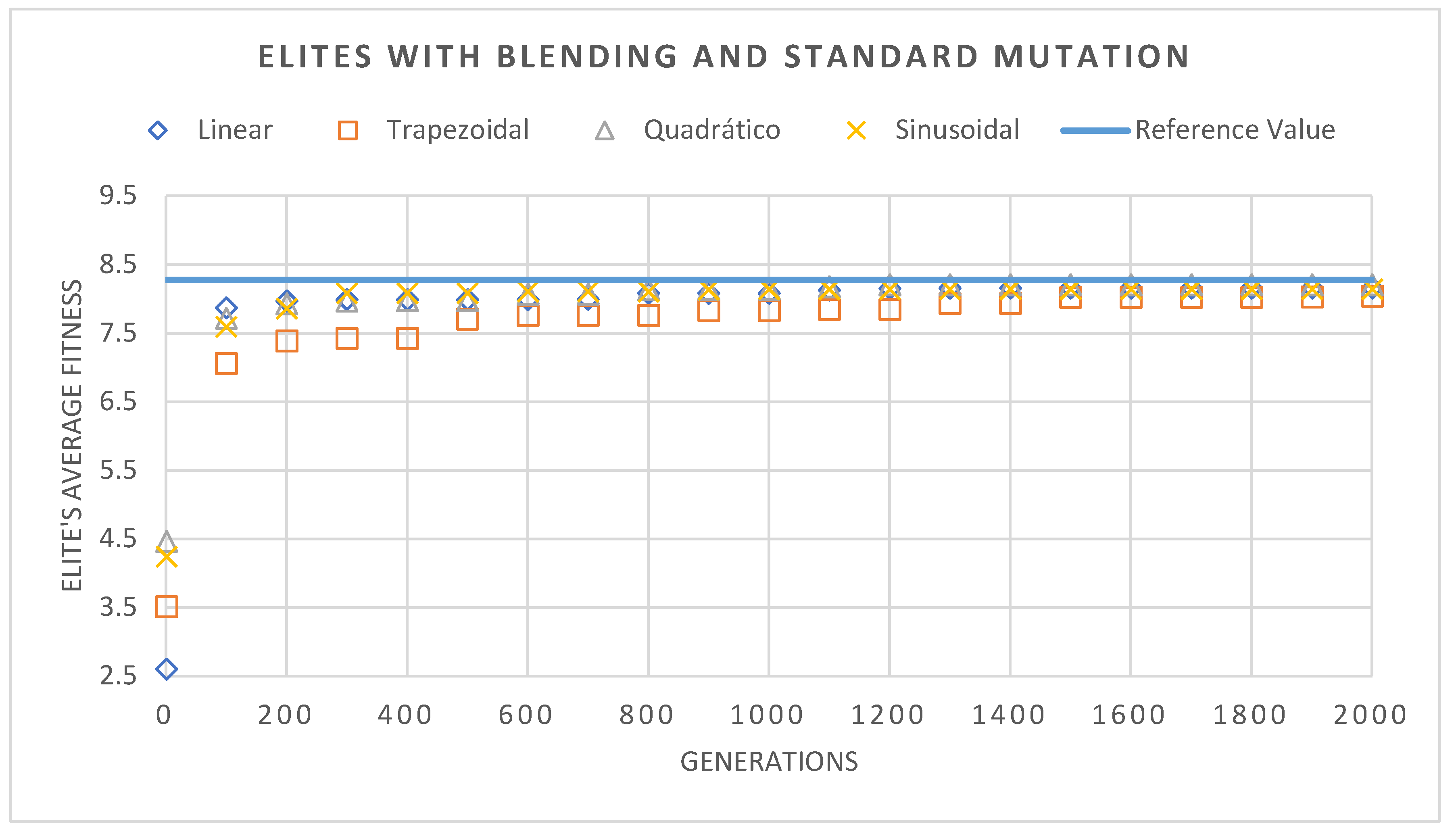Screen dimensions: 1456x834
Task: Click the GENERATIONS horizontal axis title
Action: (769, 762)
